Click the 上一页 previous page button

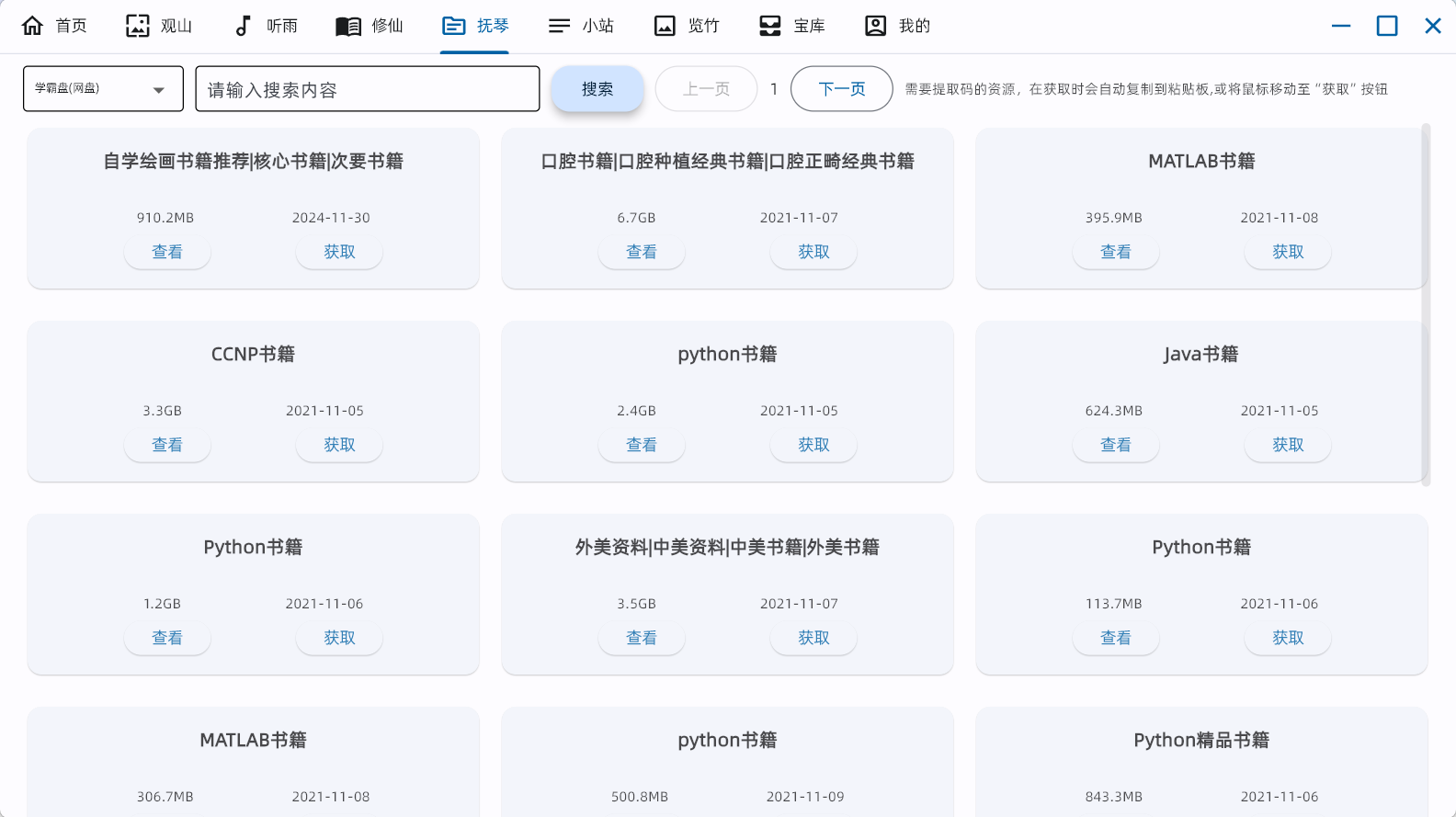(706, 89)
